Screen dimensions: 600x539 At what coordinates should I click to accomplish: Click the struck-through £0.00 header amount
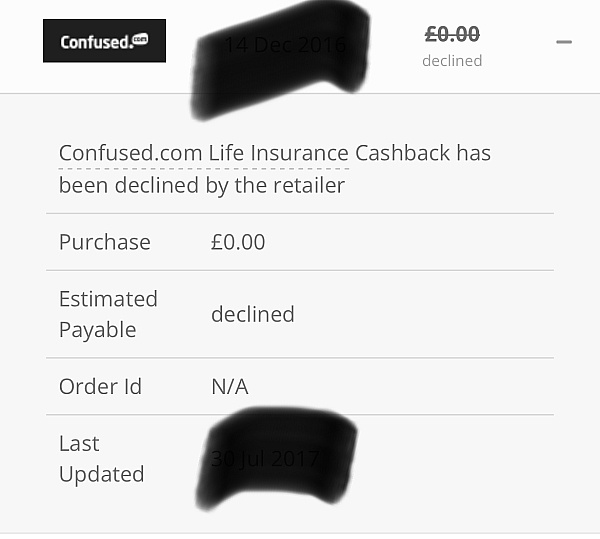[452, 34]
